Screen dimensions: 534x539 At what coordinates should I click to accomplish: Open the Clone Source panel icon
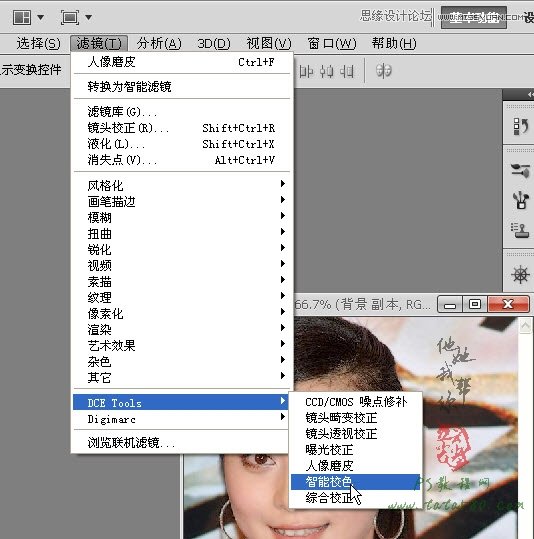(x=520, y=230)
